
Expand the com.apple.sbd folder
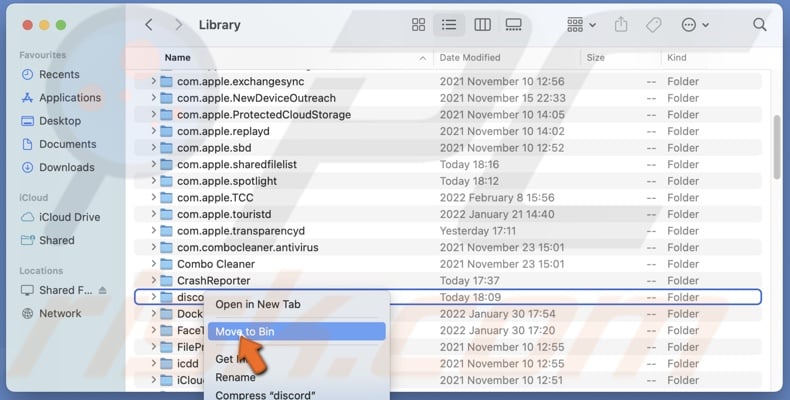(154, 148)
